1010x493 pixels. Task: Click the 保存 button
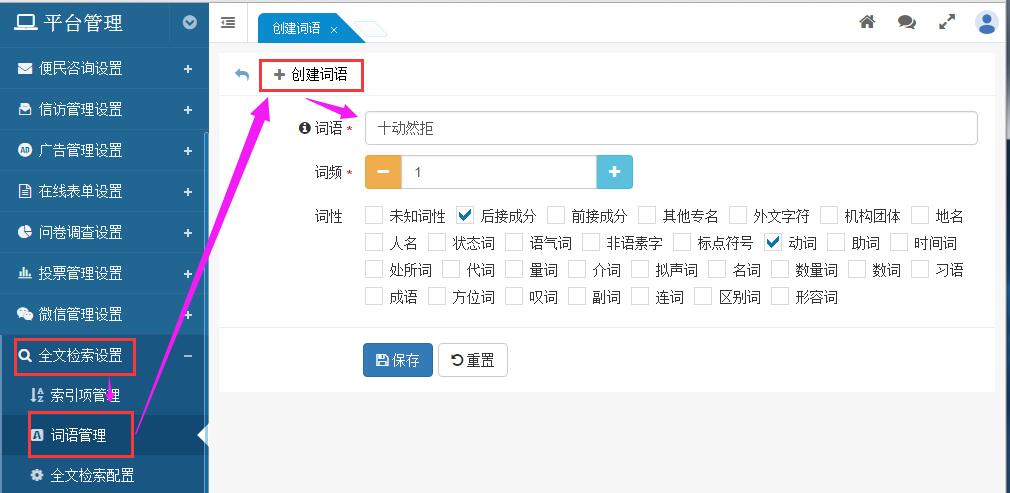pos(398,360)
